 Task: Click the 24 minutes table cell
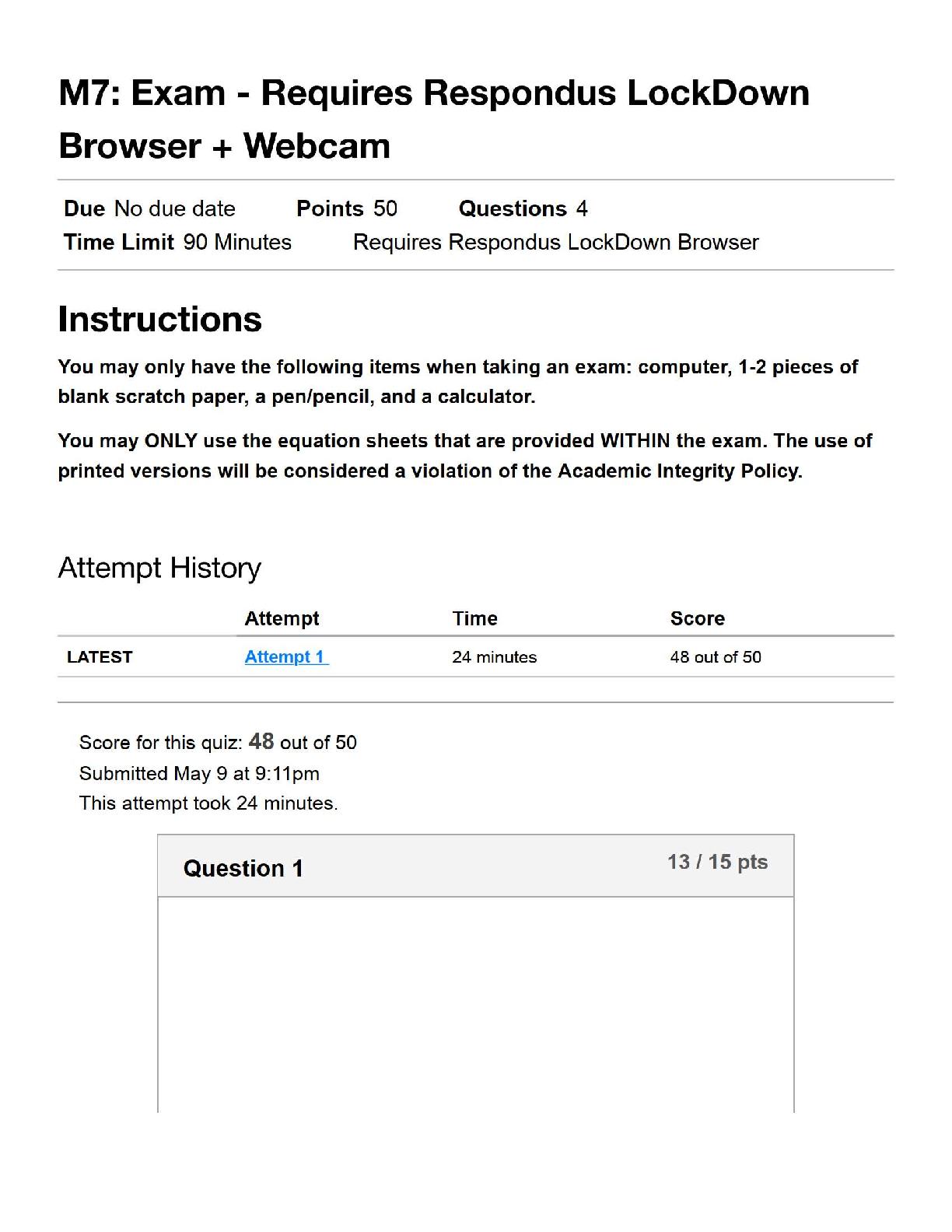pyautogui.click(x=495, y=657)
